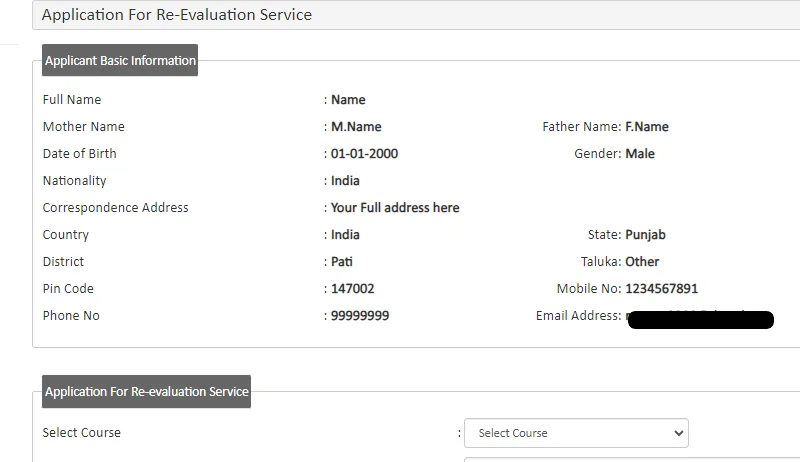Click the Nationality value India
The width and height of the screenshot is (800, 462).
pos(345,181)
